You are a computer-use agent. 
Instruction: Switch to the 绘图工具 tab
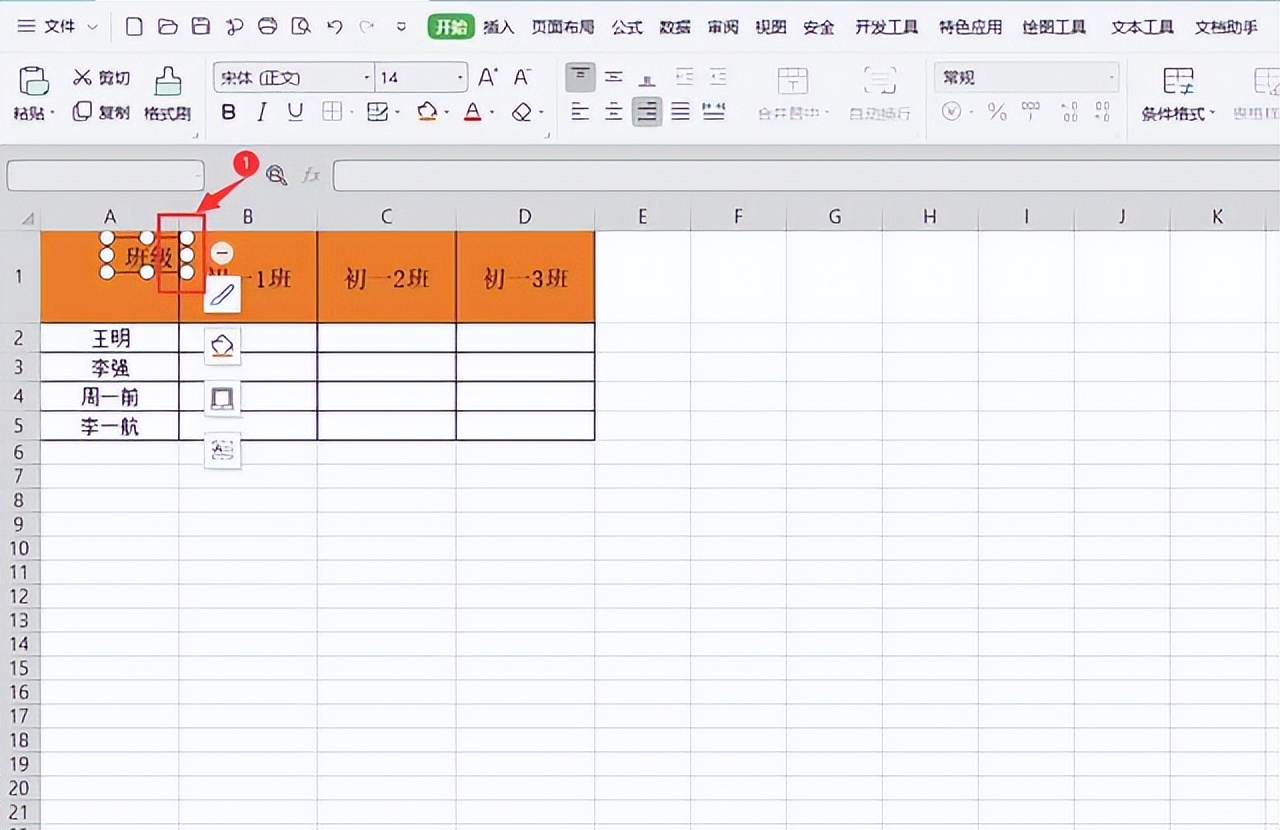pos(1054,27)
